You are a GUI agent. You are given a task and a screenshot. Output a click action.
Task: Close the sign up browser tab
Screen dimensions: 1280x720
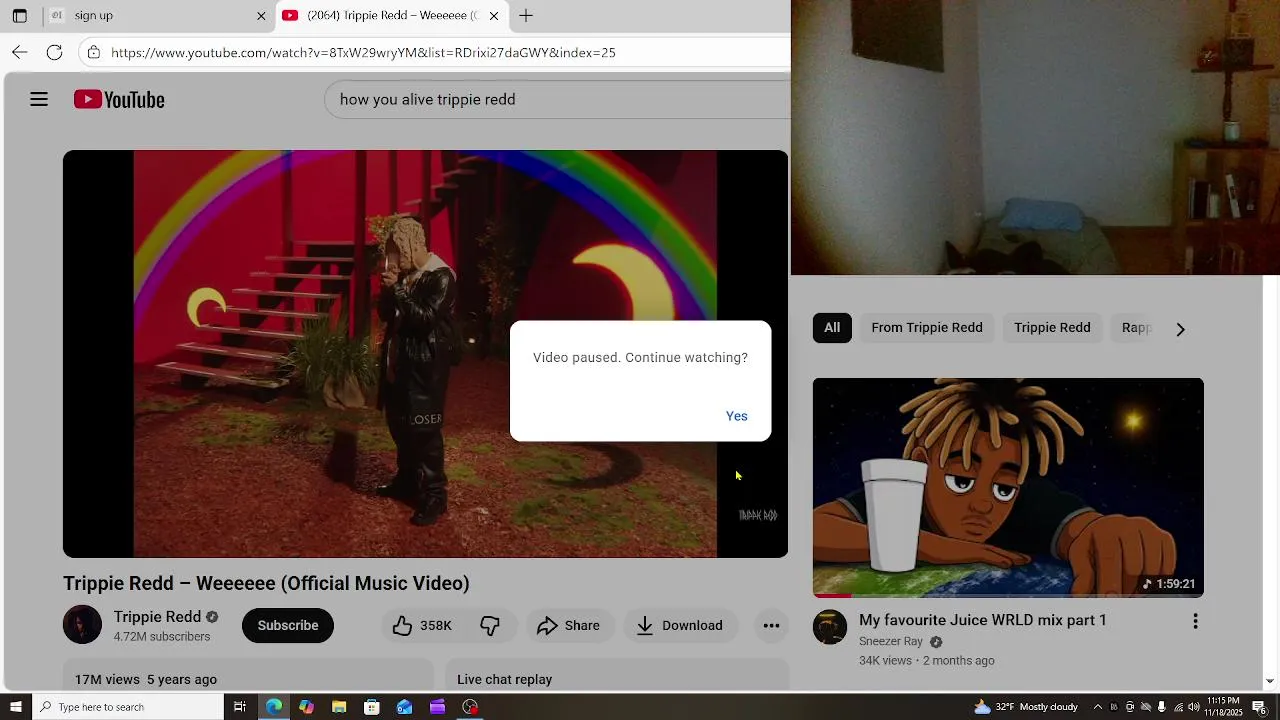point(261,16)
